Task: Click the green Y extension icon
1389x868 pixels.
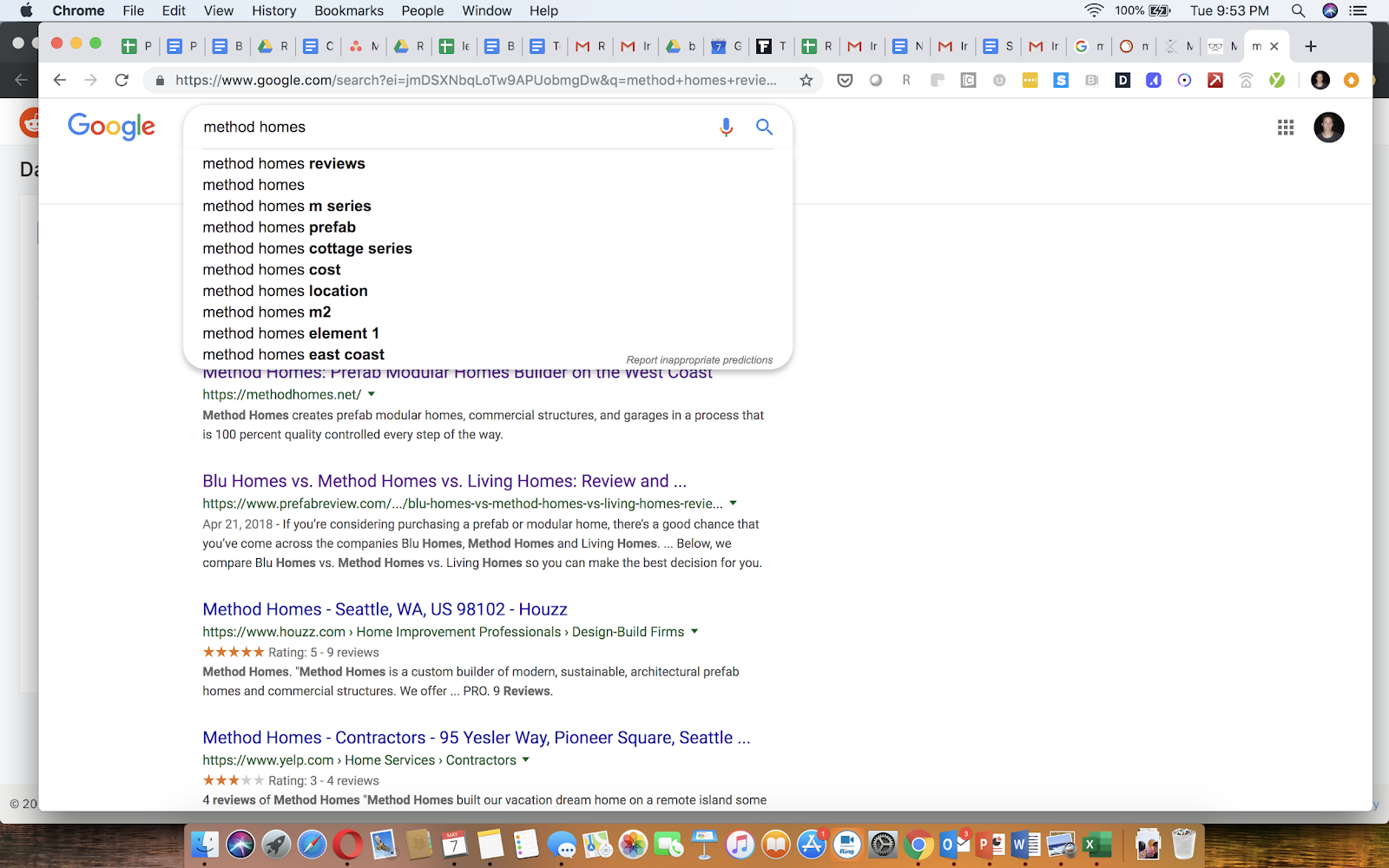Action: (x=1277, y=80)
